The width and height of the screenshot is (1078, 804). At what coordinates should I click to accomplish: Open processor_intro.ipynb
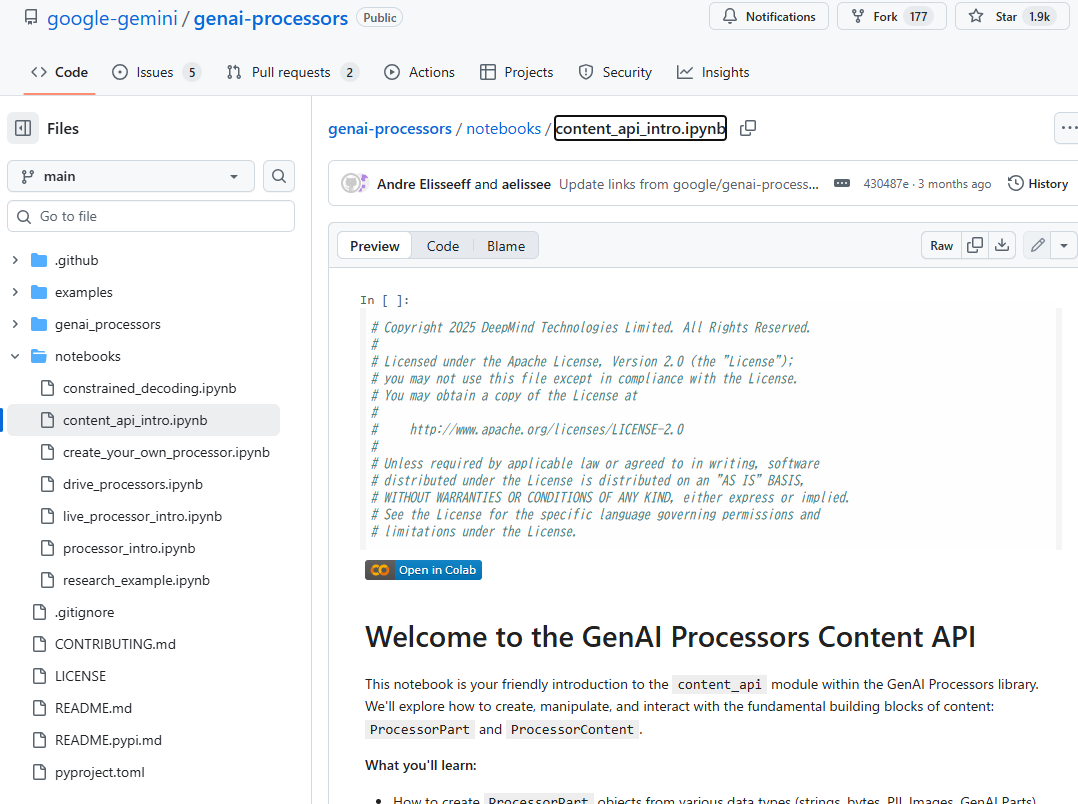[x=129, y=548]
